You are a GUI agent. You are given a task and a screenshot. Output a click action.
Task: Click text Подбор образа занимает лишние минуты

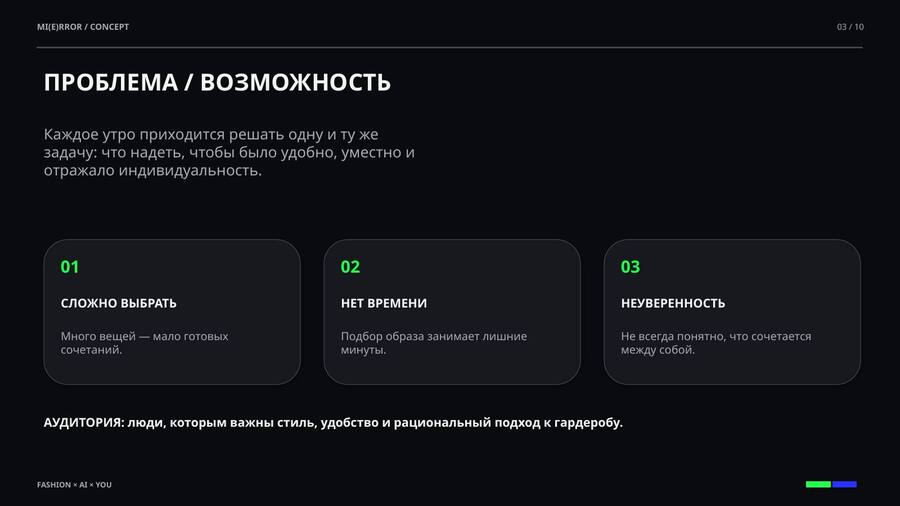pos(433,342)
